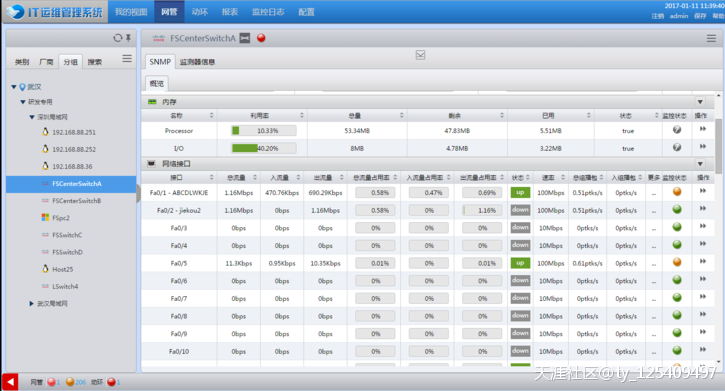
Task: Select LSwitch4 in device tree
Action: click(x=65, y=287)
